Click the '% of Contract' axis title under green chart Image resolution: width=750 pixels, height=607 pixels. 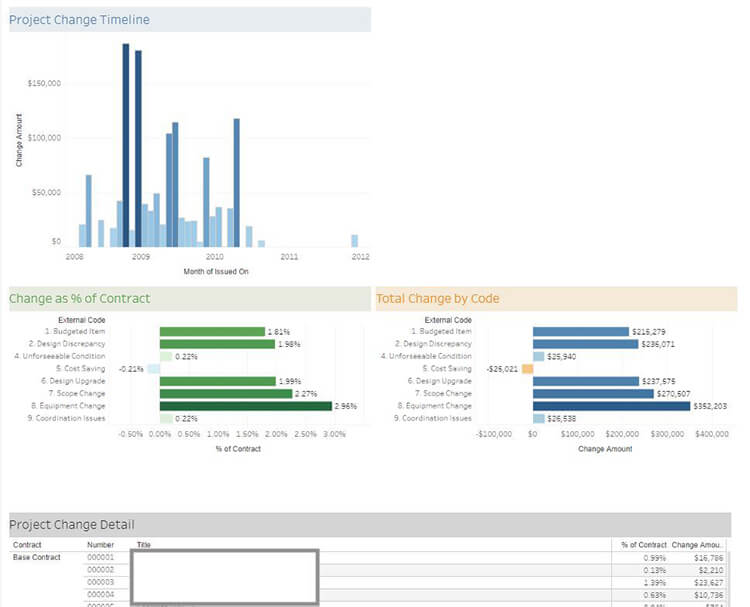pyautogui.click(x=238, y=449)
